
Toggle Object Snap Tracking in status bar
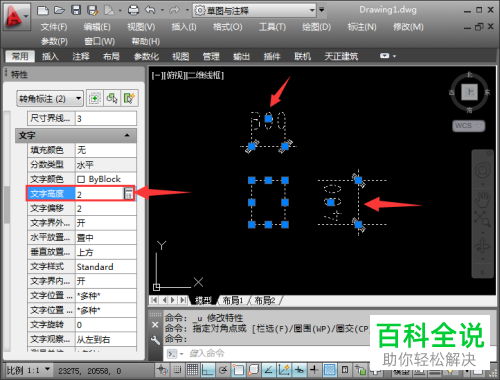[x=269, y=369]
